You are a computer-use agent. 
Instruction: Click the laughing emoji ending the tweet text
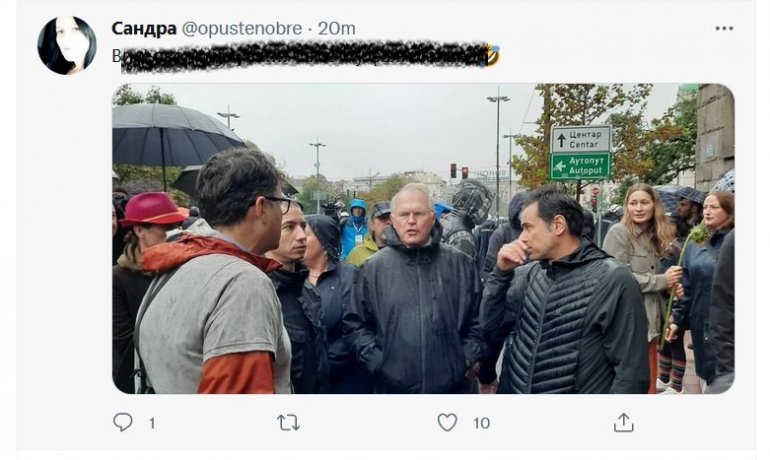pos(491,55)
